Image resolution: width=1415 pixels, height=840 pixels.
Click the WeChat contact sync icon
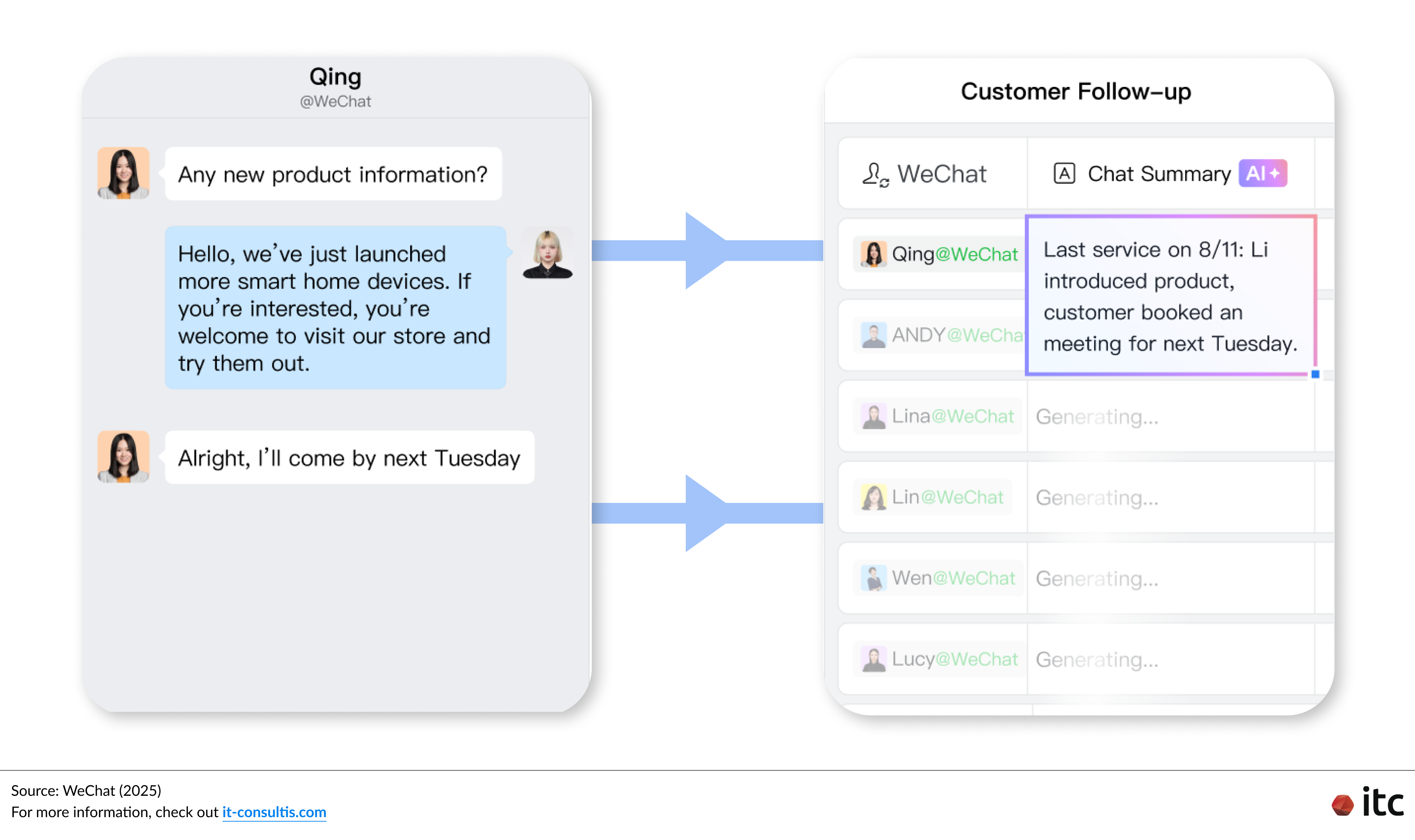coord(875,174)
